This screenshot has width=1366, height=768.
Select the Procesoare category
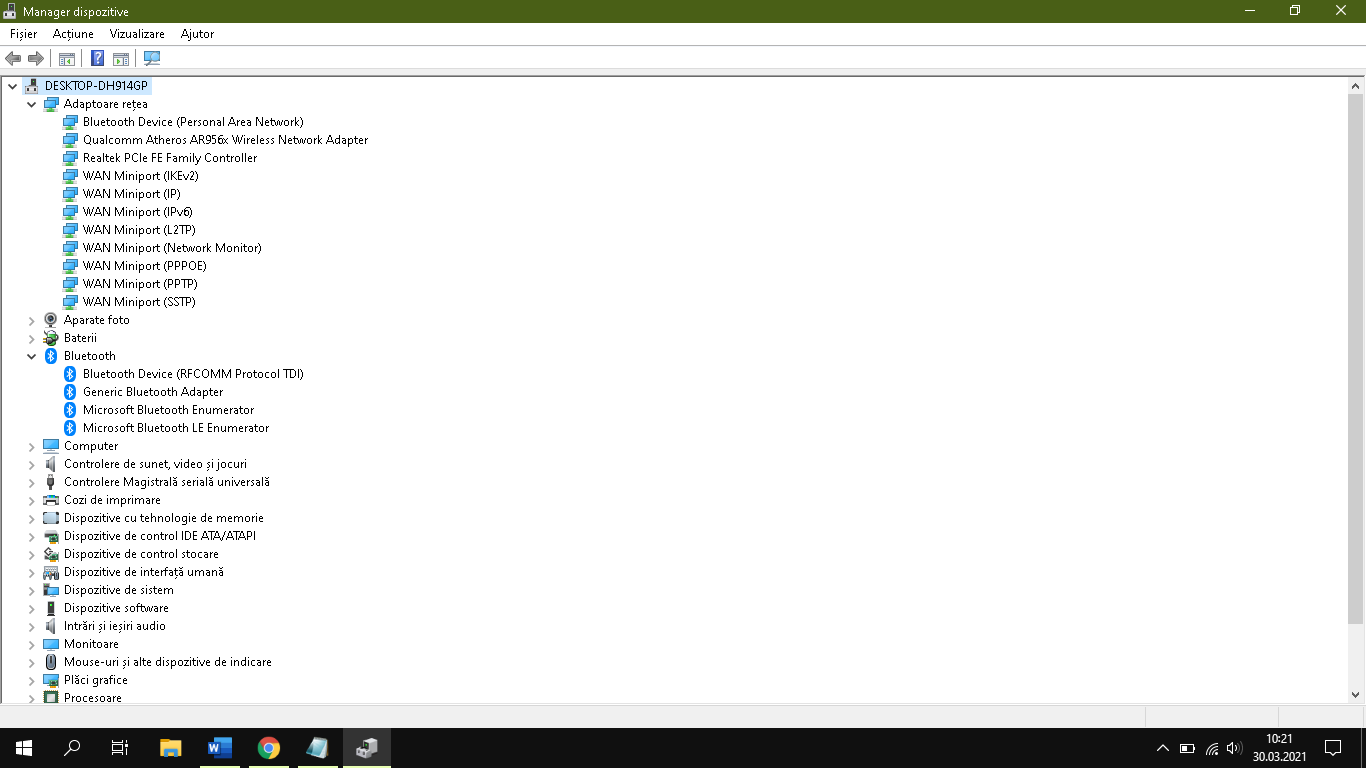(x=93, y=697)
